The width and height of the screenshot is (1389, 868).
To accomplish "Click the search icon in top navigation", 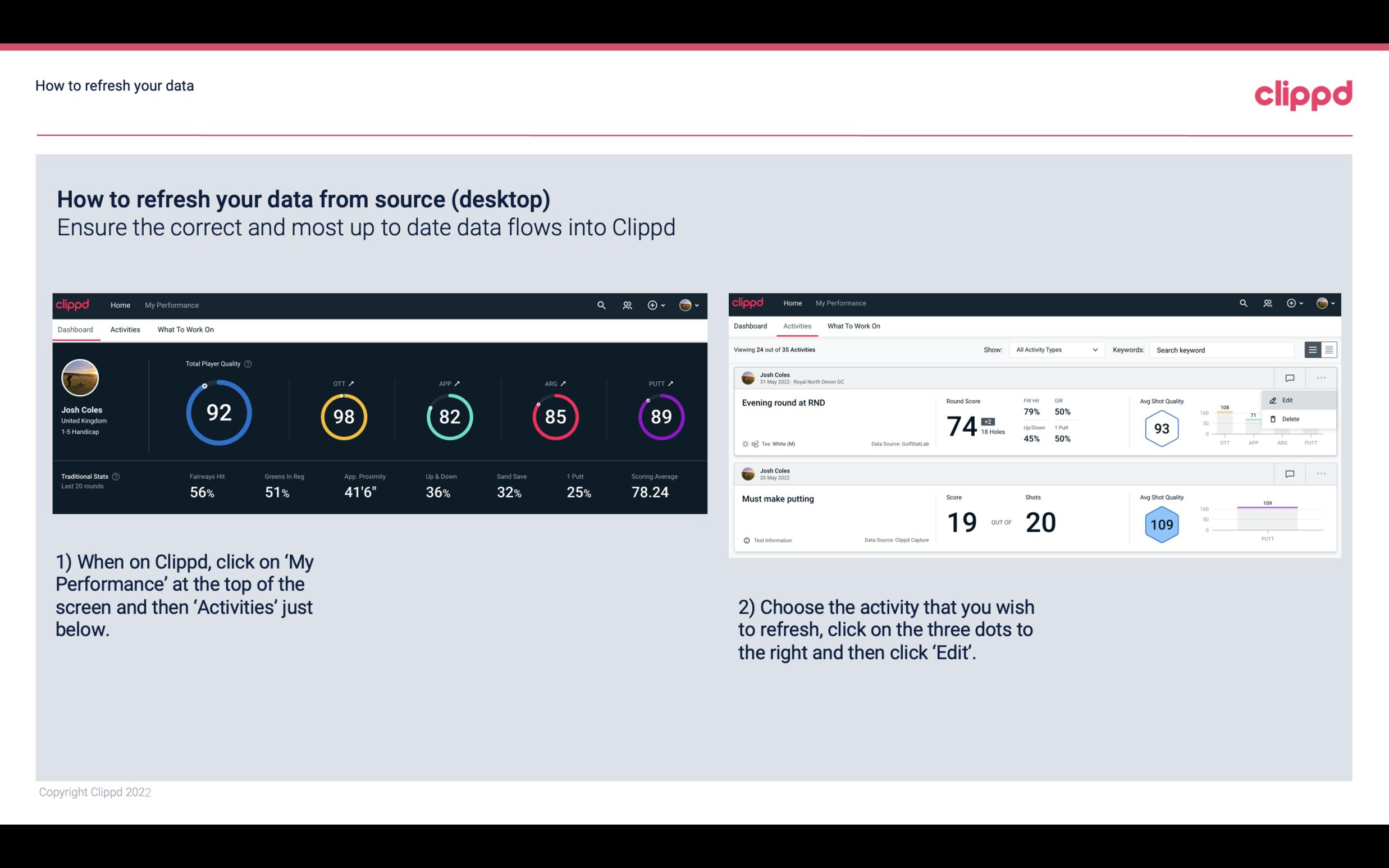I will pos(600,305).
